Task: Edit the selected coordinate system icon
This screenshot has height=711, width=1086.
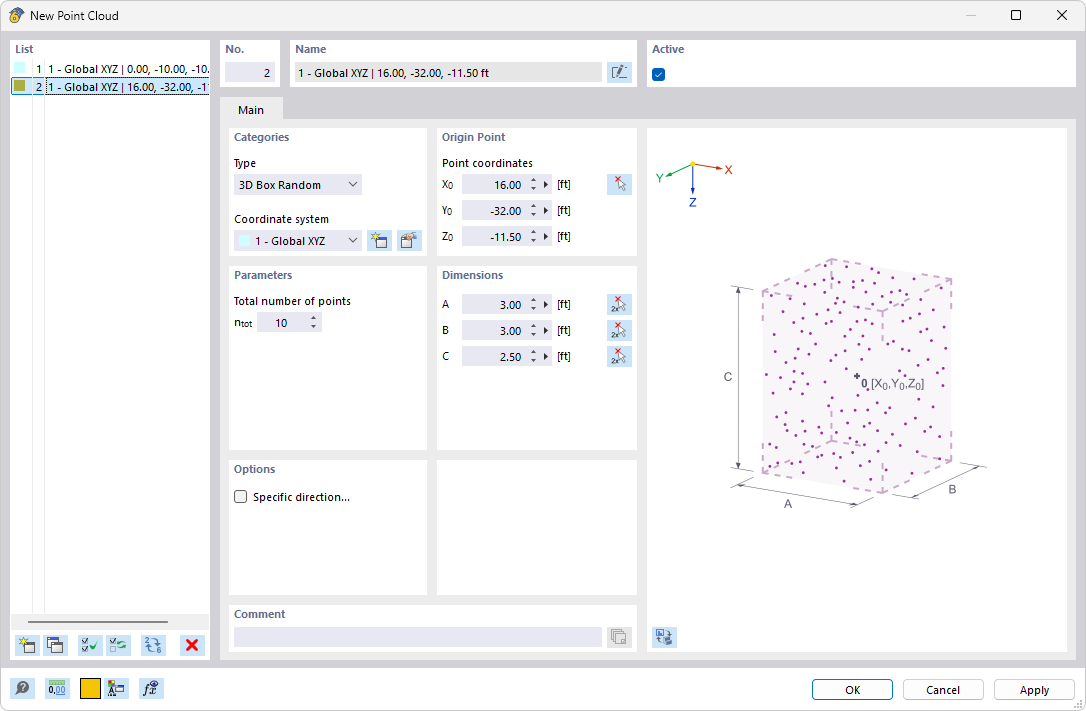Action: (x=409, y=241)
